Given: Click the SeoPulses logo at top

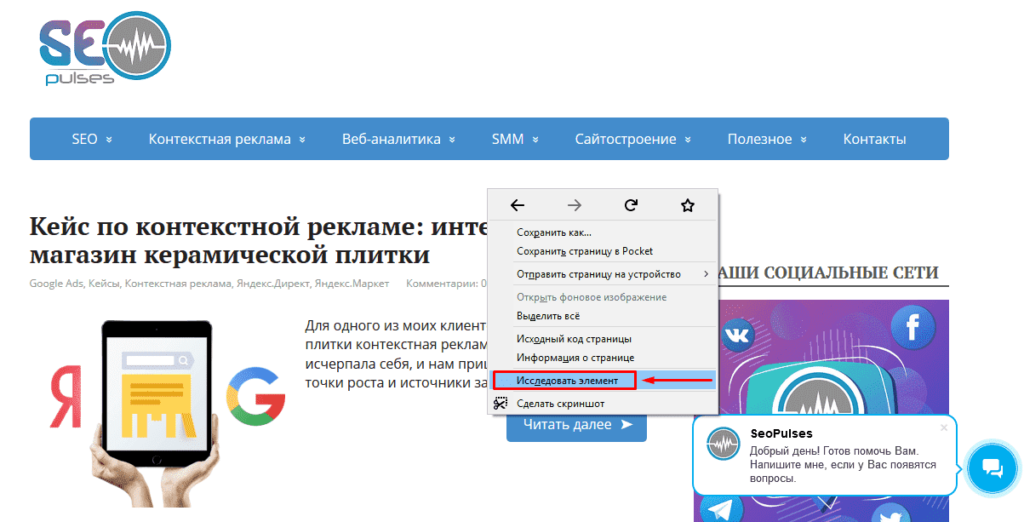Looking at the screenshot, I should (x=105, y=49).
